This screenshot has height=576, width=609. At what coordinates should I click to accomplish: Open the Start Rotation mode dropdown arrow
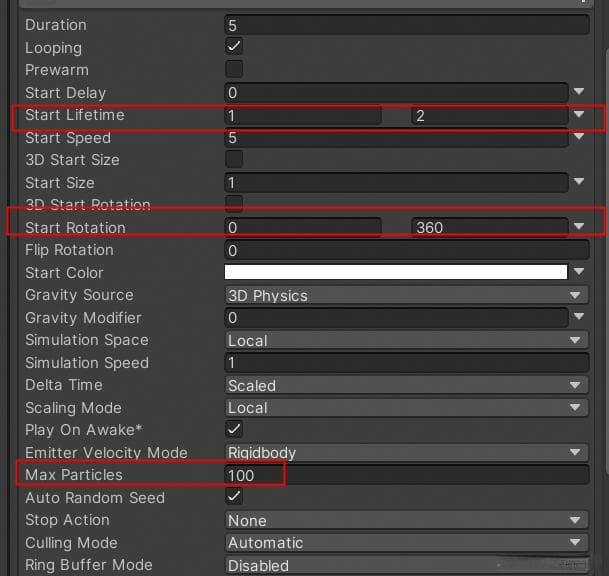579,226
